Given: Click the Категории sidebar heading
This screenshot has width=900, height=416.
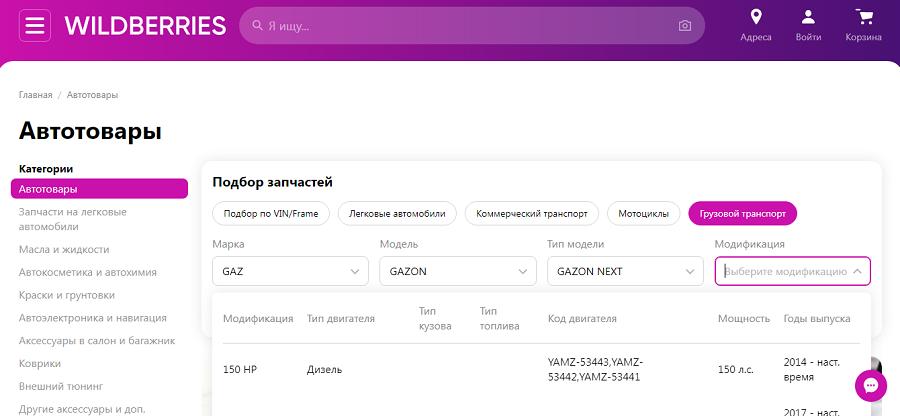Looking at the screenshot, I should click(46, 169).
